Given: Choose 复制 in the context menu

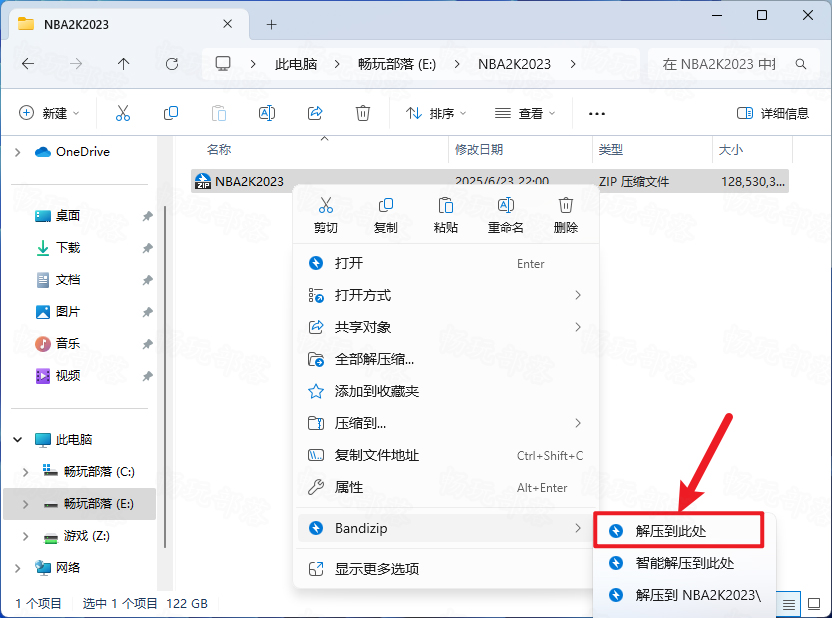Looking at the screenshot, I should (x=386, y=215).
